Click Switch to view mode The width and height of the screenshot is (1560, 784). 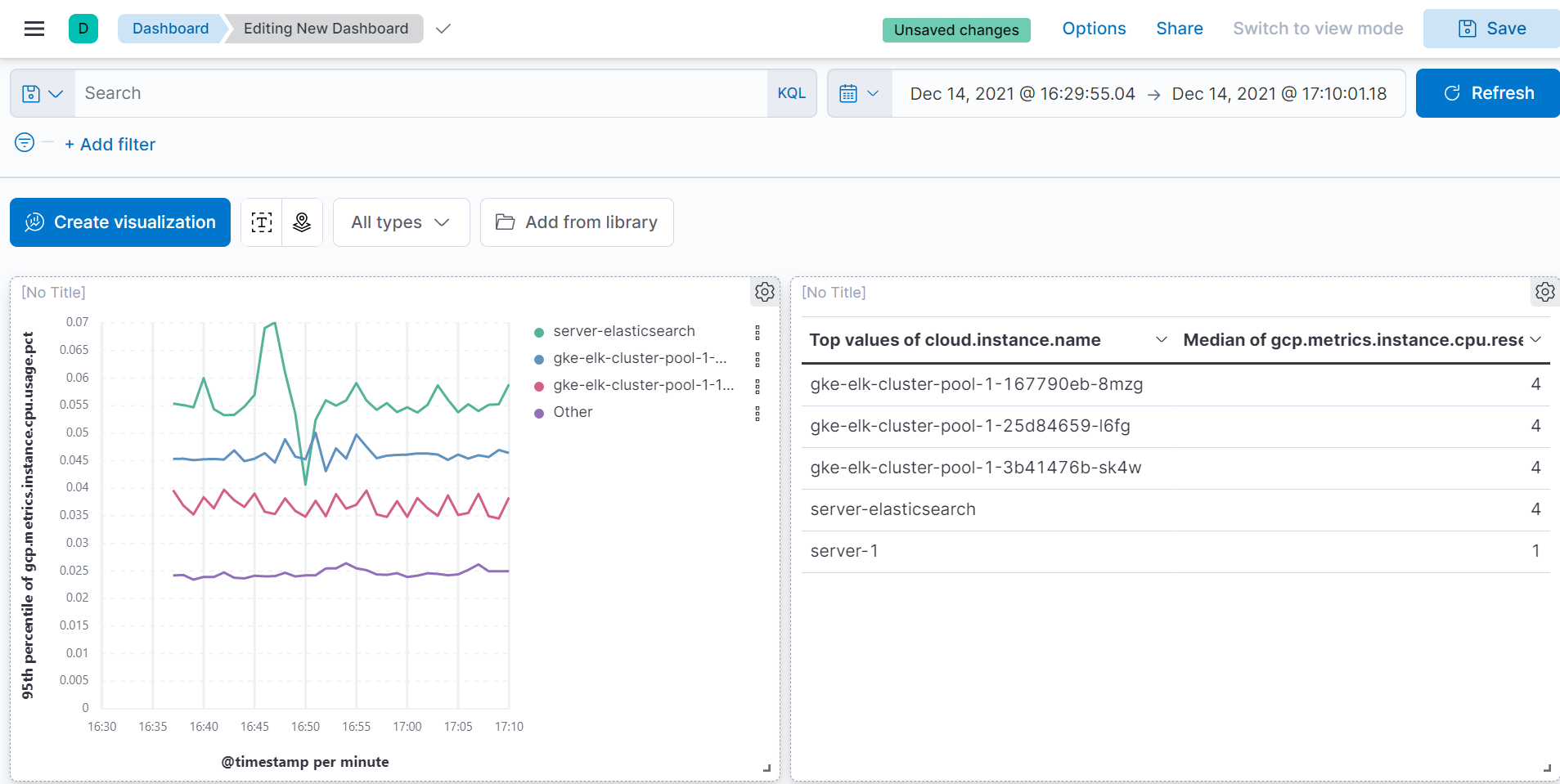coord(1318,29)
